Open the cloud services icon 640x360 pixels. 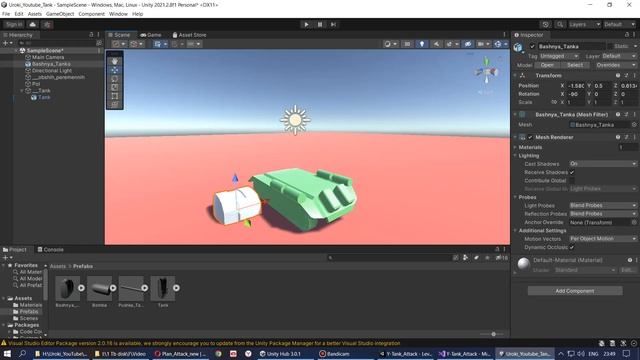pyautogui.click(x=33, y=24)
